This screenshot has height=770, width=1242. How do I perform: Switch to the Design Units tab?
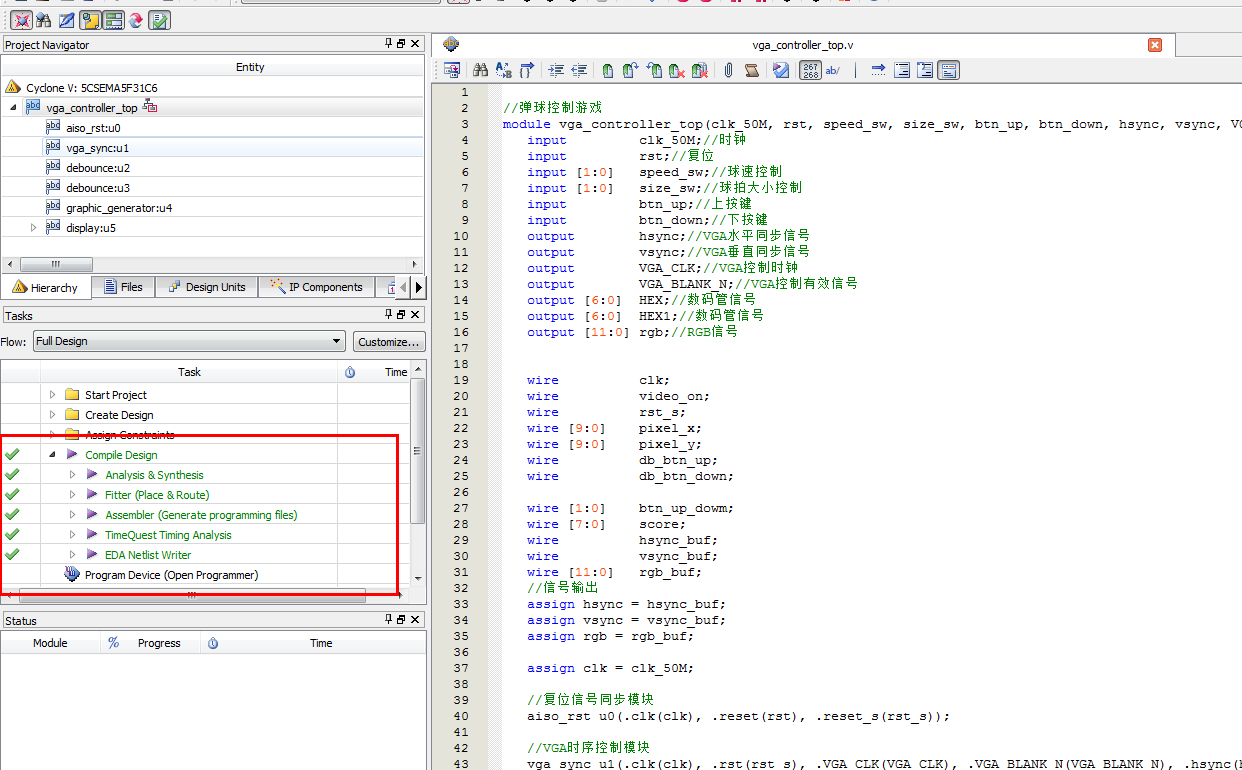[x=206, y=287]
